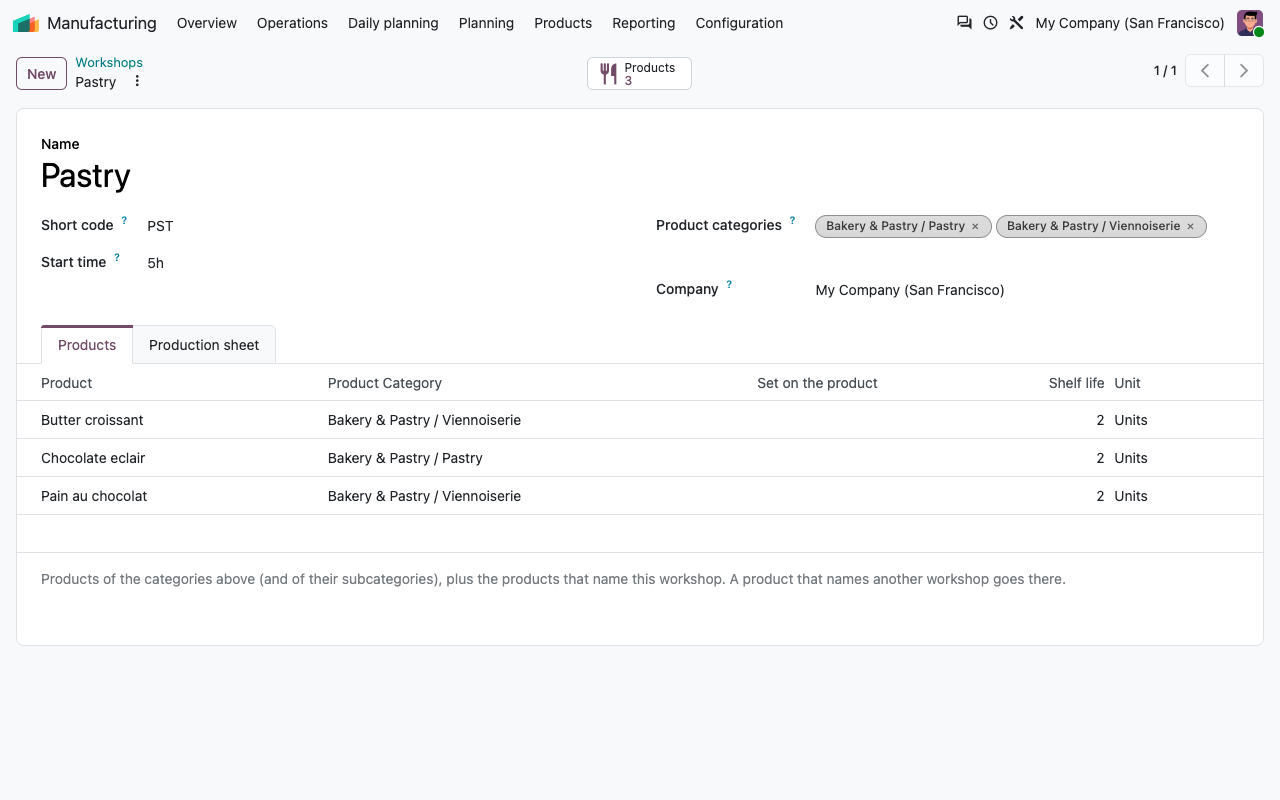Open the Company field dropdown
The image size is (1280, 800).
point(1027,290)
